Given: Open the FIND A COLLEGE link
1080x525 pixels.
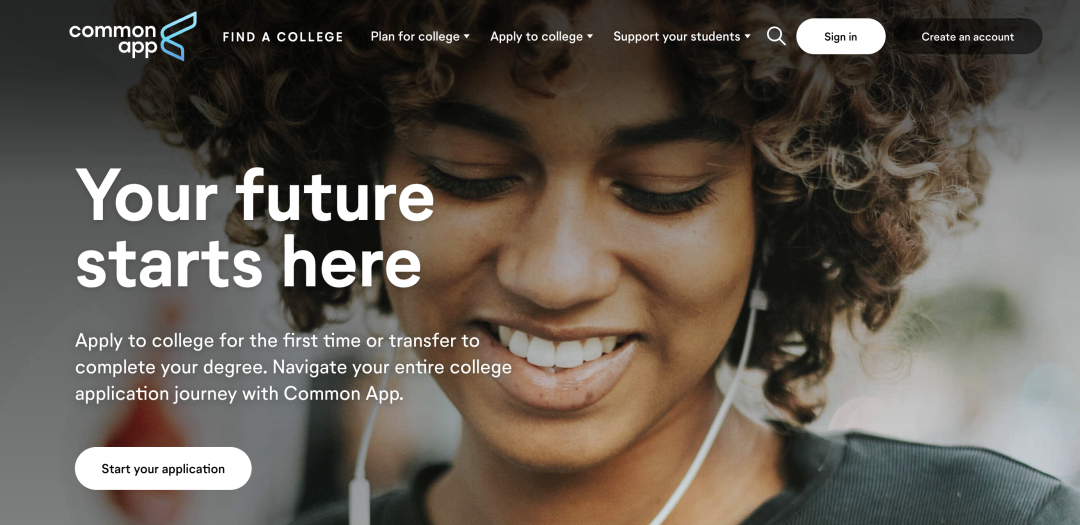Looking at the screenshot, I should tap(282, 37).
